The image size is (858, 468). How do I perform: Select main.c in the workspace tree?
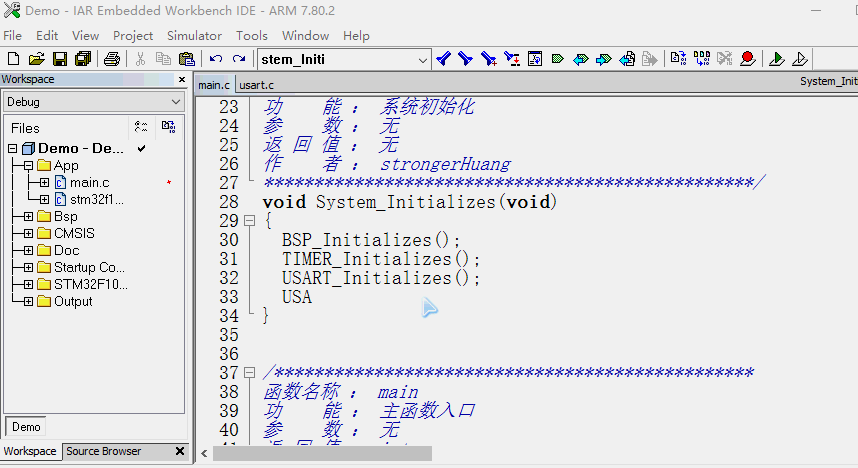pyautogui.click(x=89, y=183)
